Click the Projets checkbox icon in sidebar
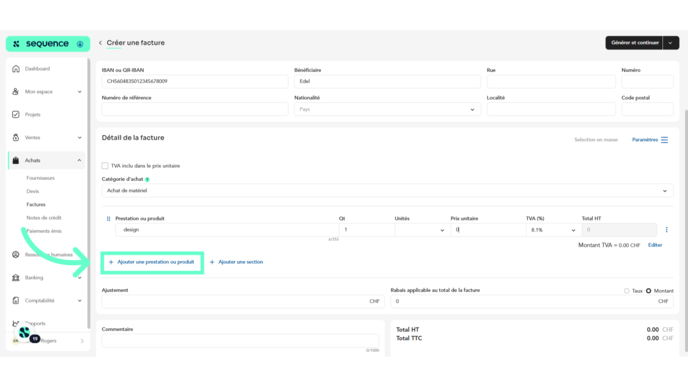Viewport: 688px width, 387px height. 16,115
